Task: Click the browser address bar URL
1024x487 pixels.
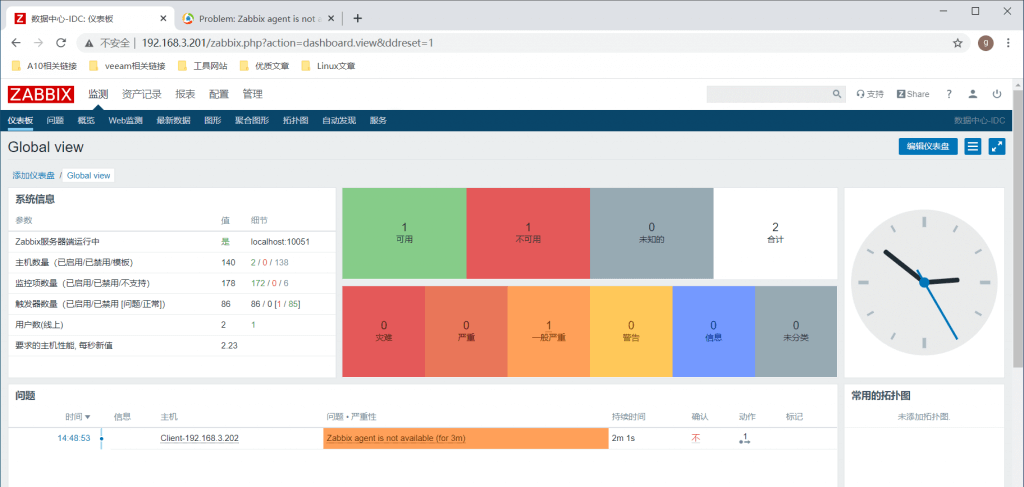Action: pos(287,43)
